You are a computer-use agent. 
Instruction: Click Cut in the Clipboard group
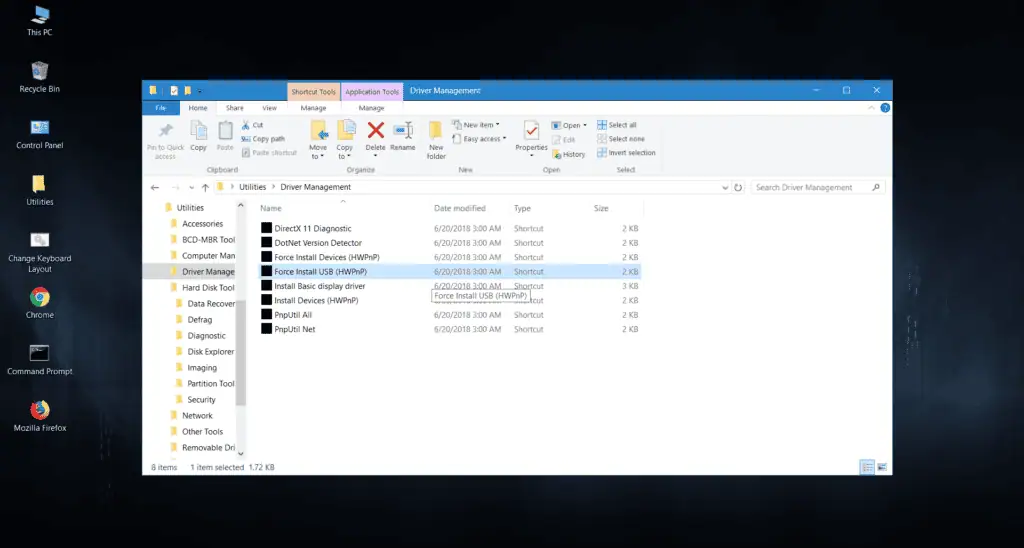click(252, 125)
